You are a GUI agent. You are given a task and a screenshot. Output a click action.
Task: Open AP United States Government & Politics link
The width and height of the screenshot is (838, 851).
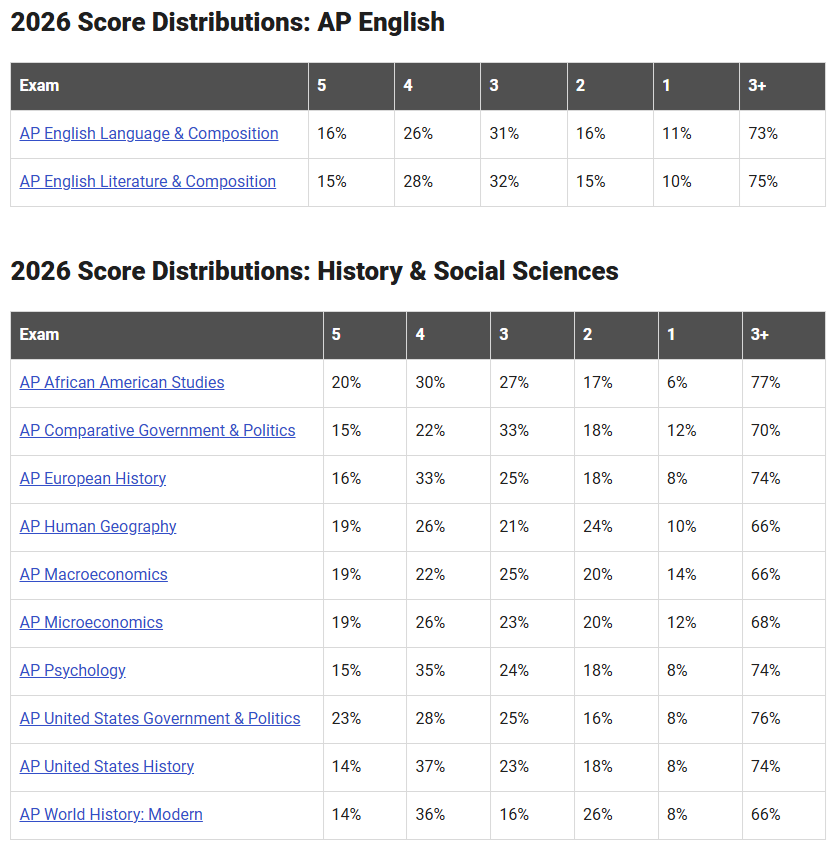coord(160,719)
